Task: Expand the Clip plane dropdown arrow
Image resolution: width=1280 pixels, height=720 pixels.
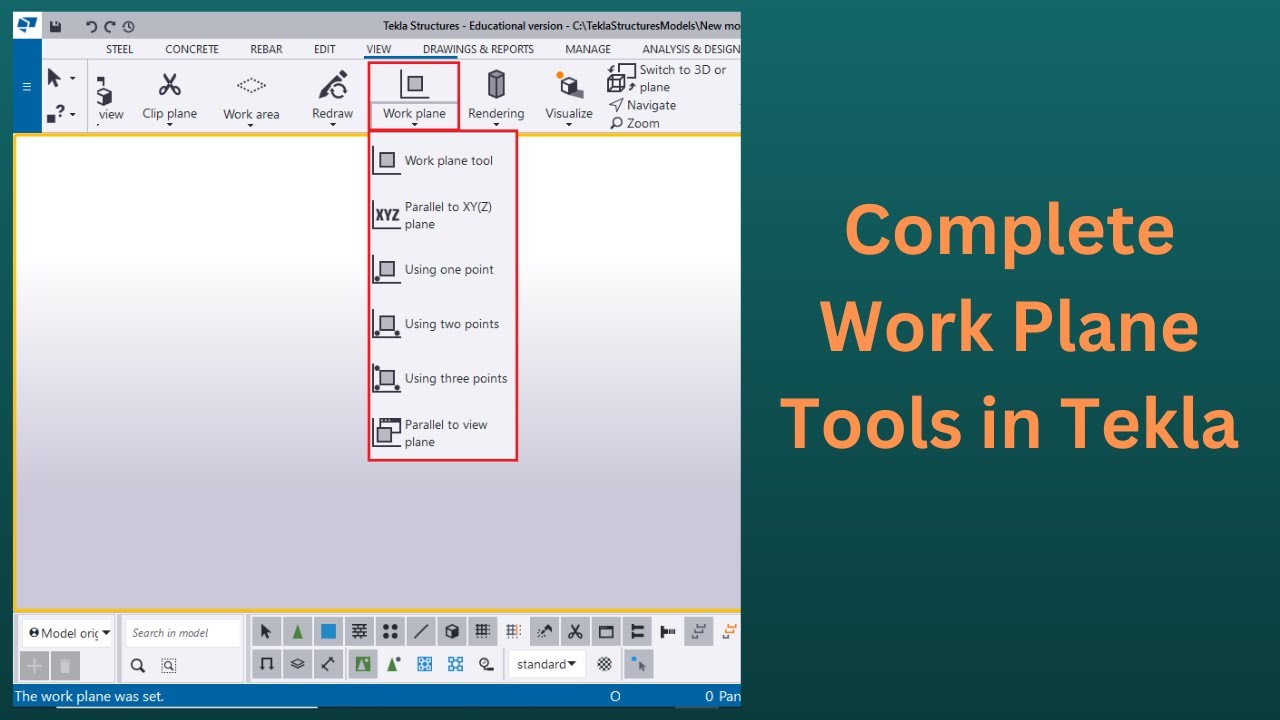Action: tap(170, 125)
